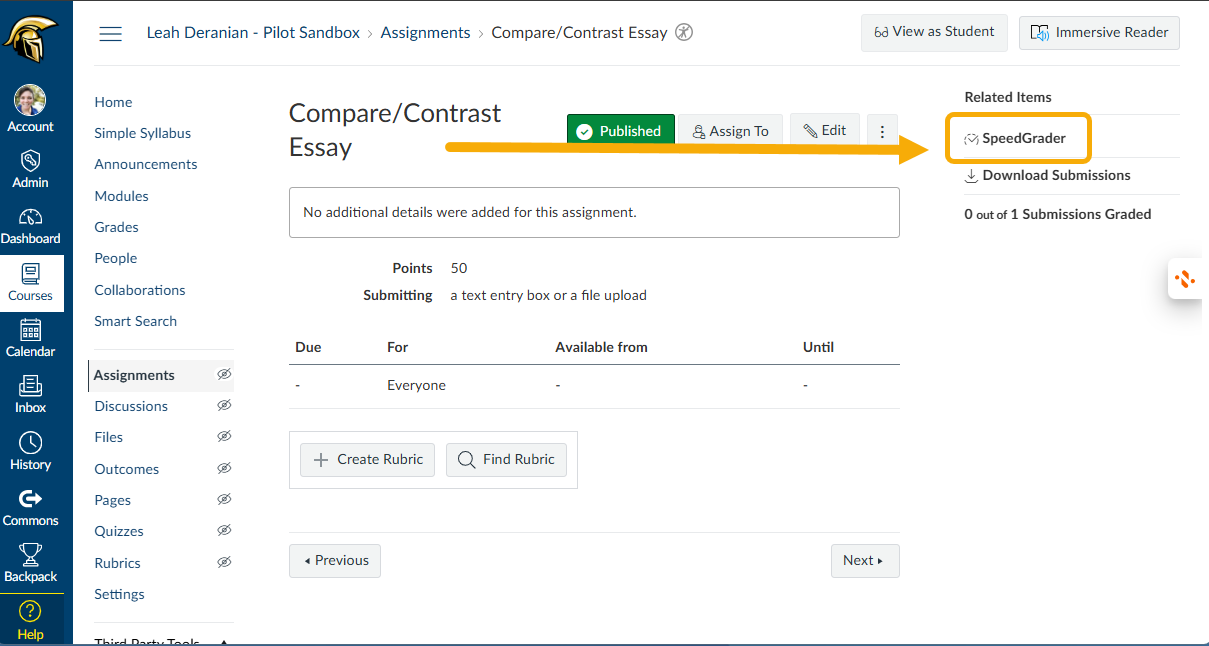Open Simple Syllabus in course menu
The height and width of the screenshot is (646, 1209).
coord(142,133)
